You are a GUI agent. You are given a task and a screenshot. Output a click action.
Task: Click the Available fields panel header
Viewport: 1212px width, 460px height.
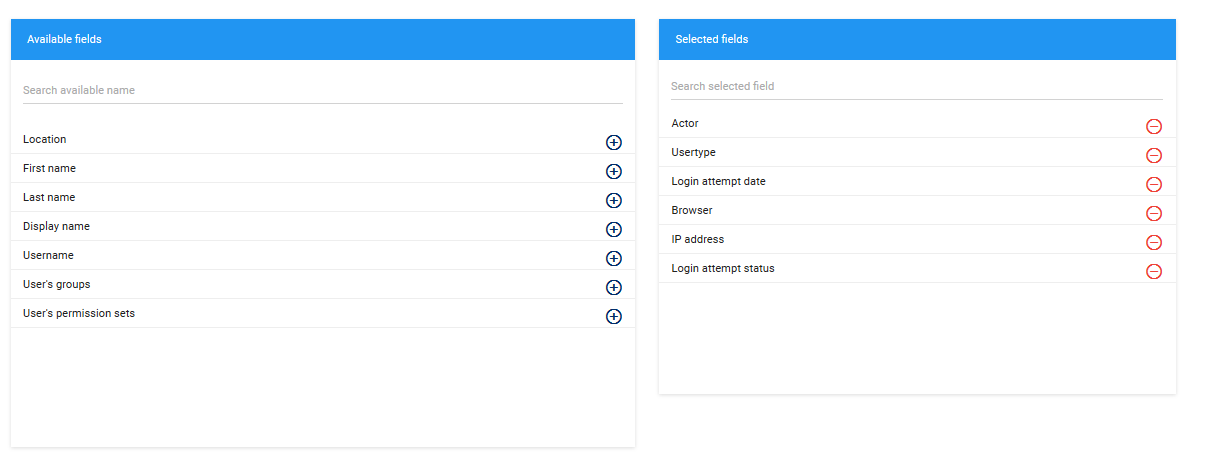coord(322,39)
